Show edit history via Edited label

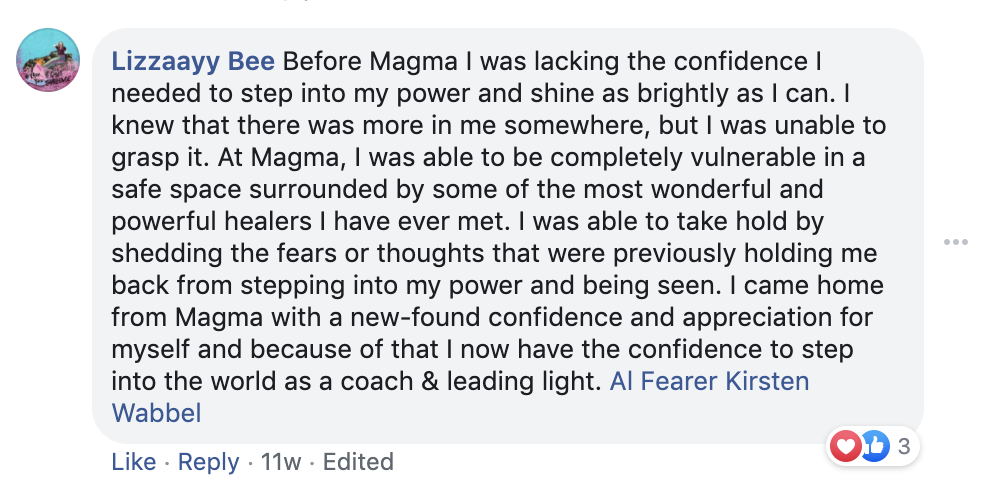coord(358,462)
